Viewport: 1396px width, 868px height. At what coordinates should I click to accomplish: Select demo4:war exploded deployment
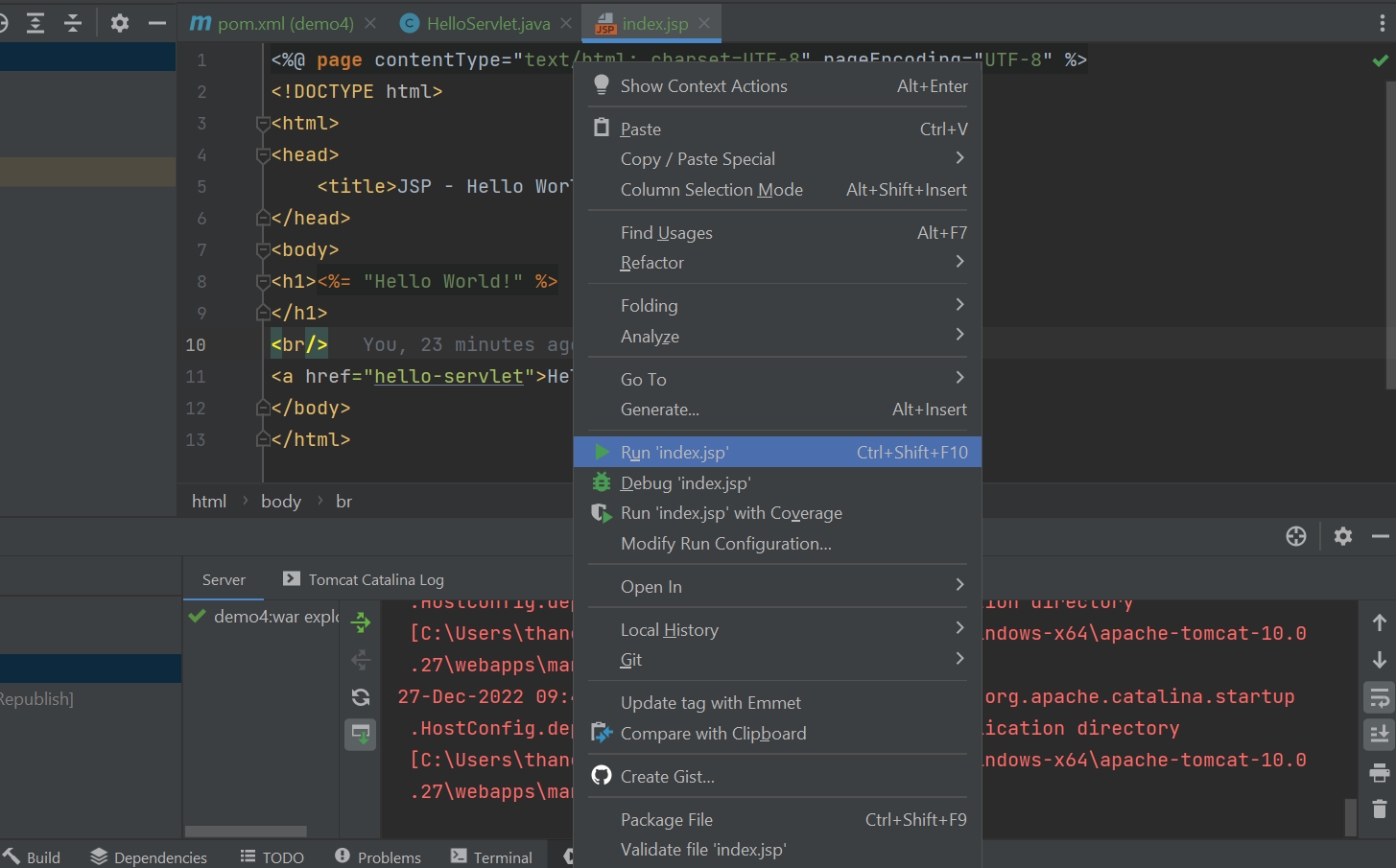point(263,617)
